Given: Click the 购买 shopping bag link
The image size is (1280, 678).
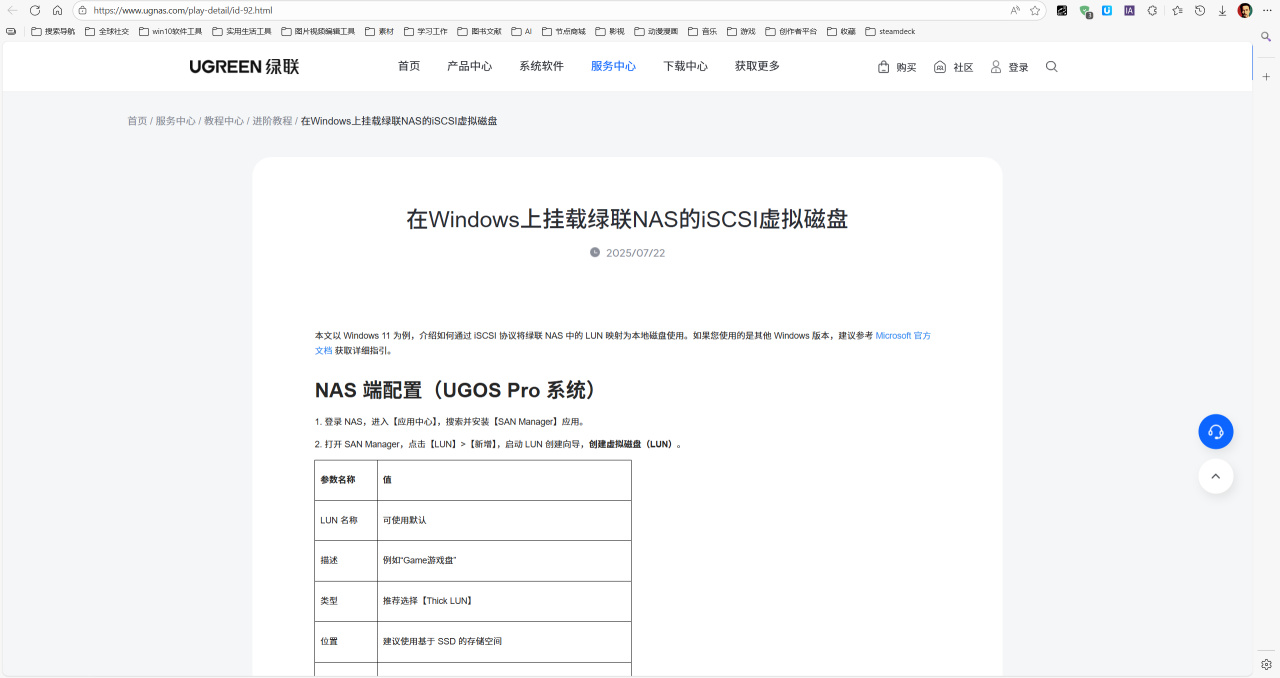Looking at the screenshot, I should coord(897,67).
